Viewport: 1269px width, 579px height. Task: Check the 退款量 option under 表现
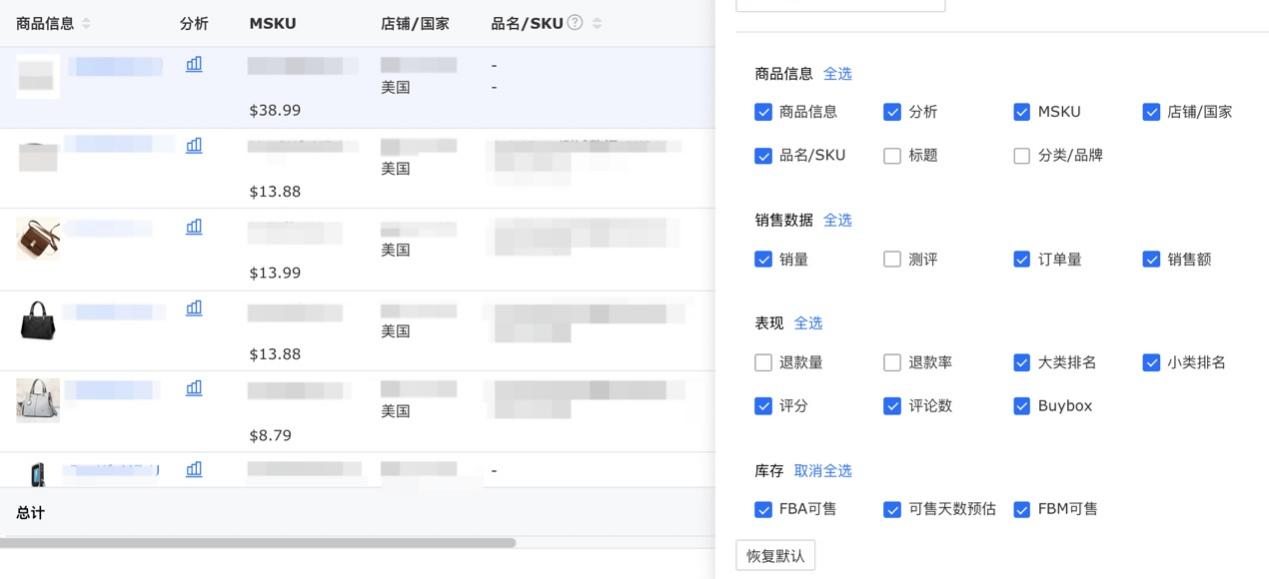tap(763, 362)
